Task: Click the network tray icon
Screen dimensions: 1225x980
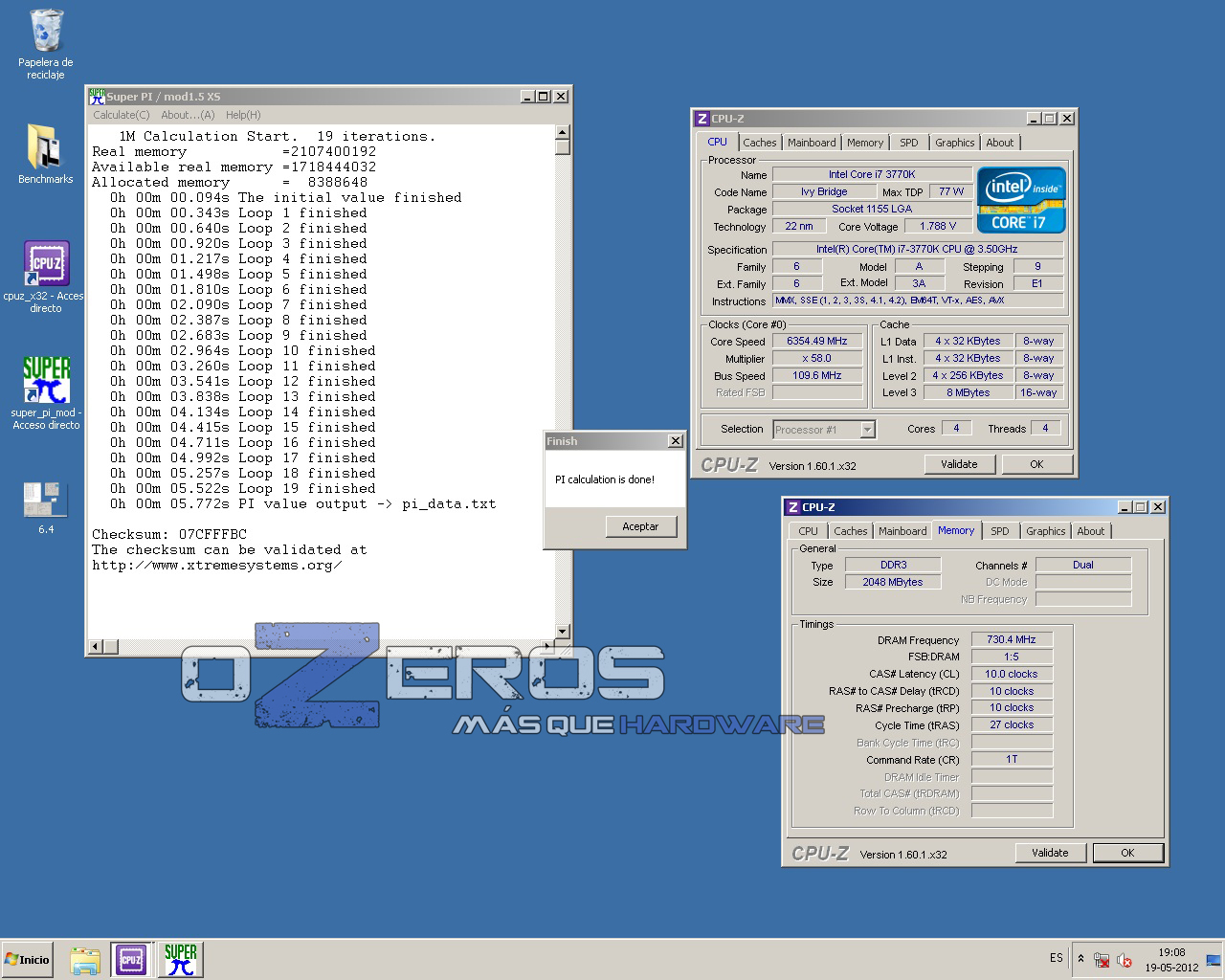Action: point(1102,960)
